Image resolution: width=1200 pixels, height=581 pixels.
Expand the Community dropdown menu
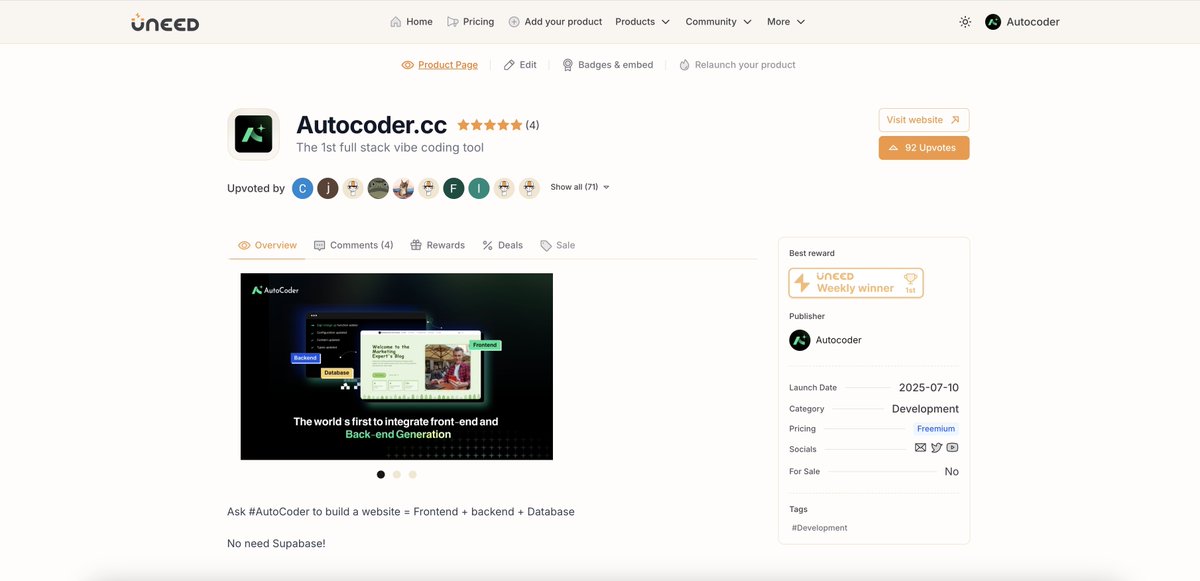[x=719, y=22]
